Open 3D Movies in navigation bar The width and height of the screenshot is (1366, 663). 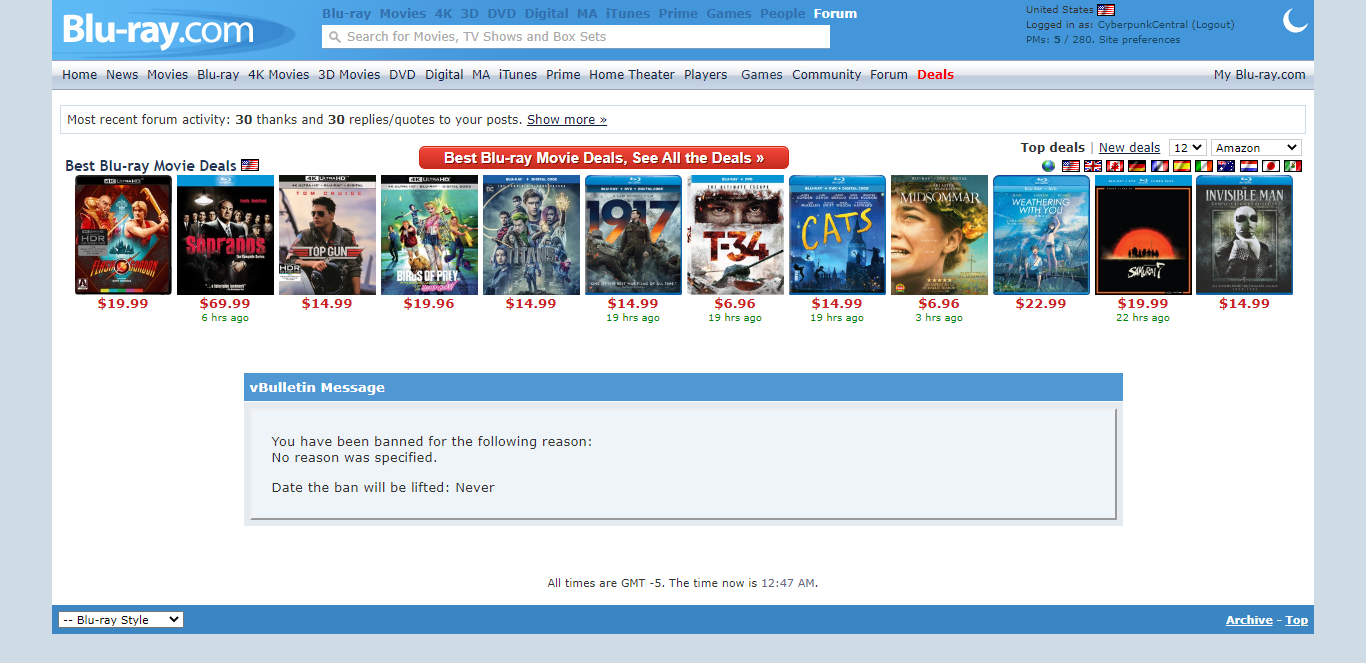[349, 75]
